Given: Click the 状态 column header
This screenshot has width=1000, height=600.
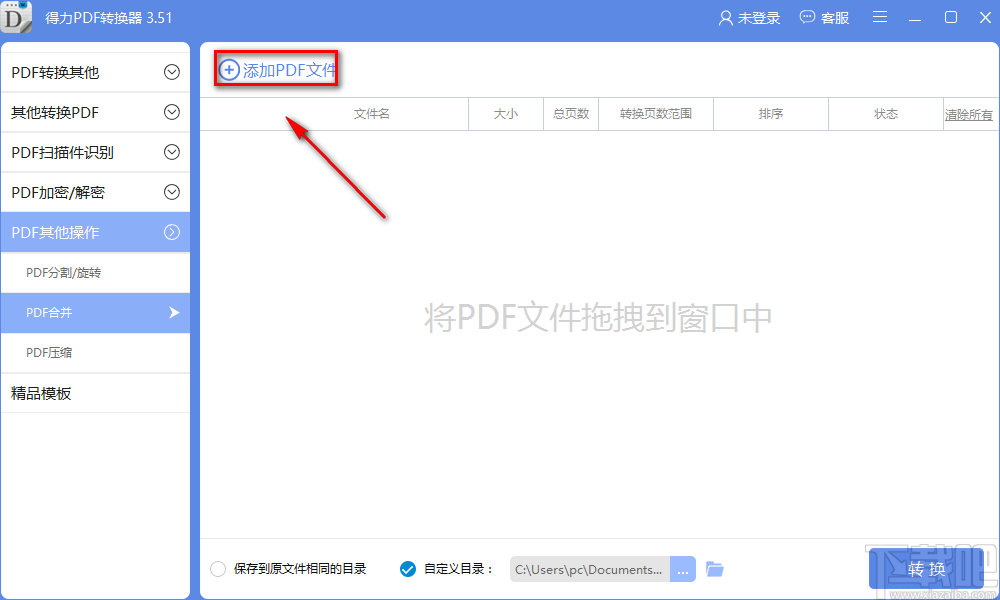Looking at the screenshot, I should 886,114.
